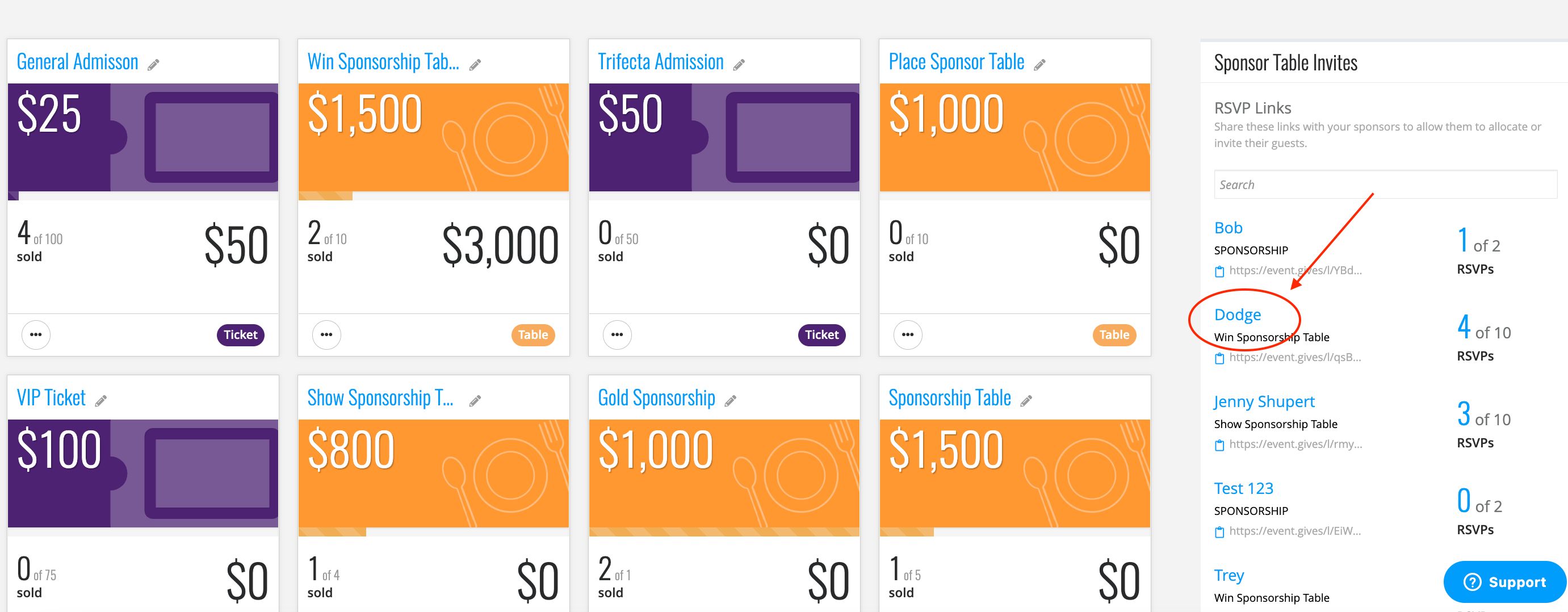This screenshot has height=612, width=1568.
Task: Open the Show Sponsorship T... ticket title
Action: (x=380, y=399)
